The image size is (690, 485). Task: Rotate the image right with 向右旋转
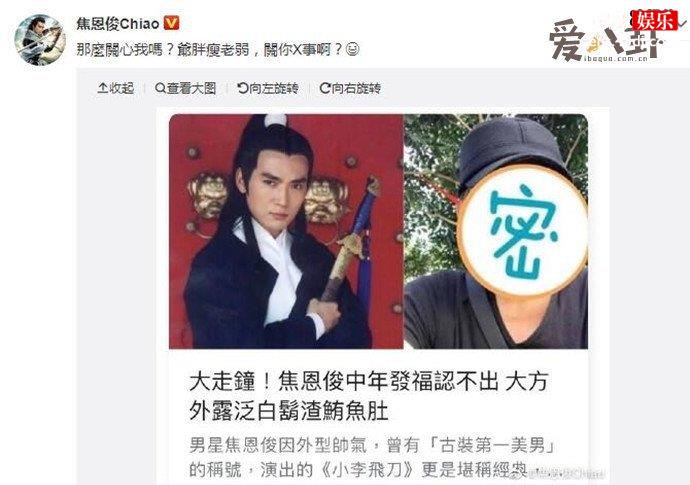[350, 88]
